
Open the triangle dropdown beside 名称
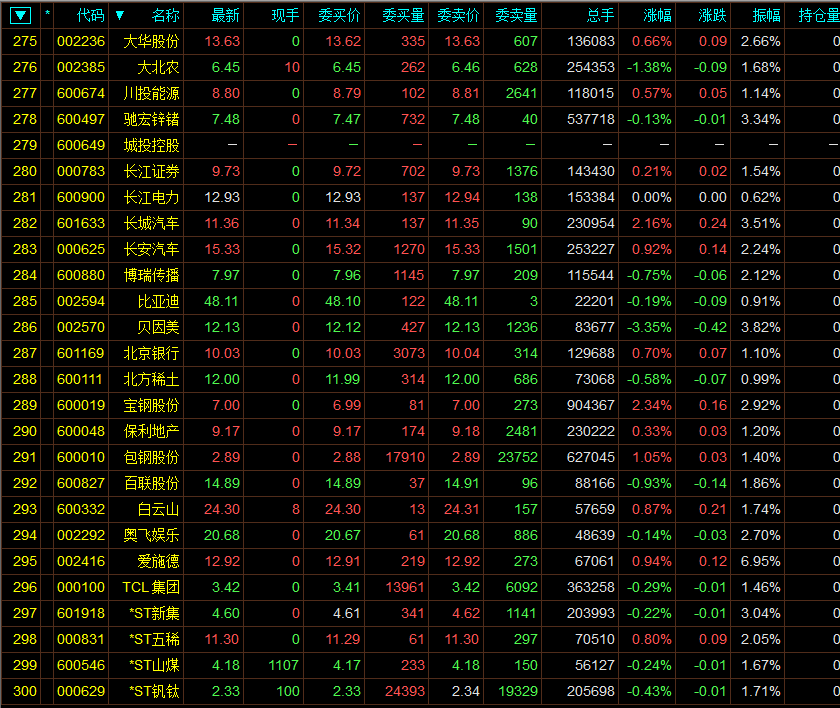(120, 15)
